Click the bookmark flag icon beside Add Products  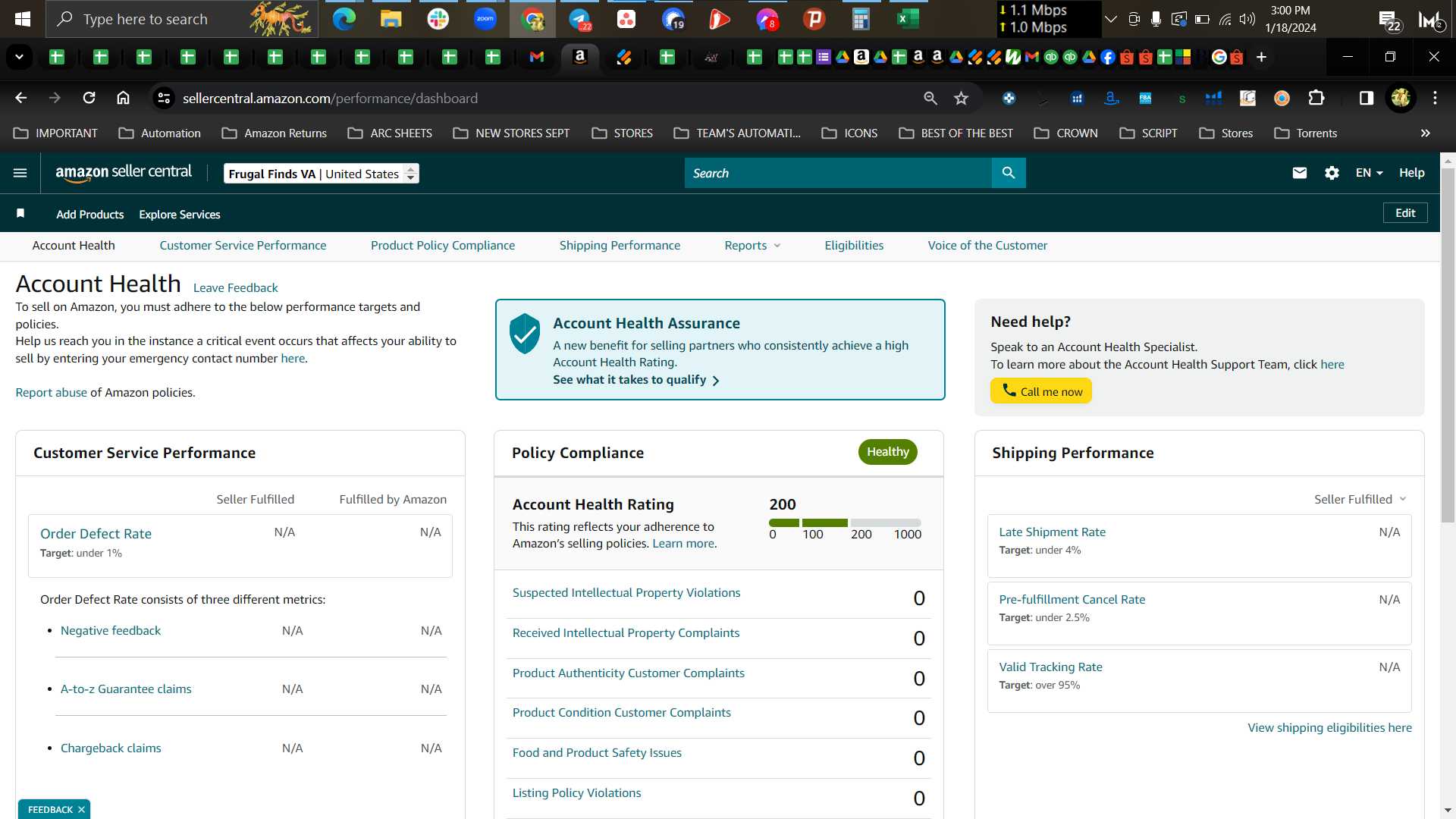pos(20,214)
